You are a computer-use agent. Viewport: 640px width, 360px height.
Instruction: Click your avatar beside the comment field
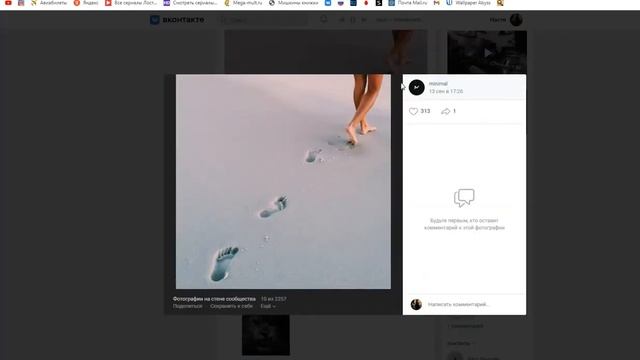pos(416,304)
